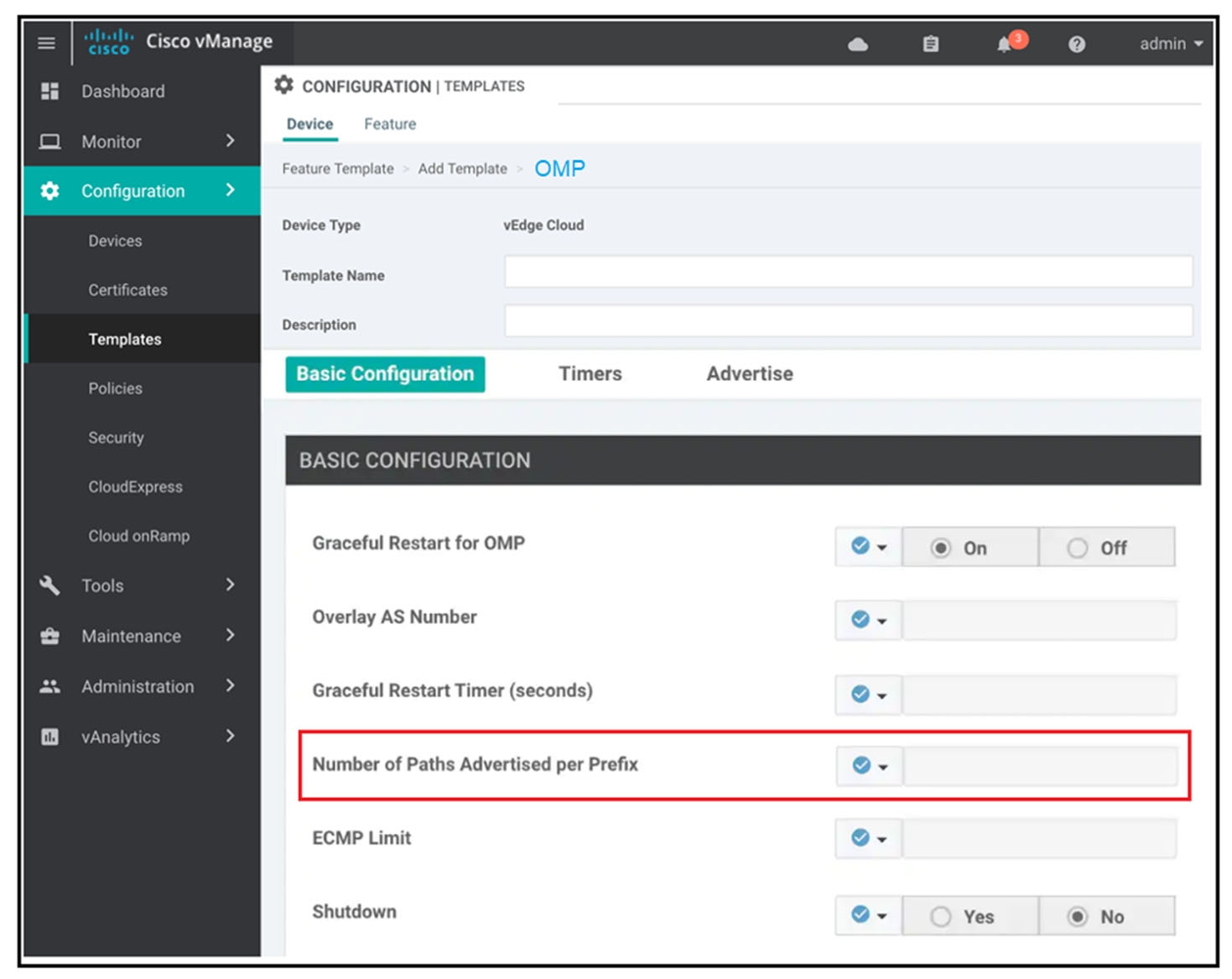Click the Monitor laptop icon
The width and height of the screenshot is (1232, 979).
point(50,142)
